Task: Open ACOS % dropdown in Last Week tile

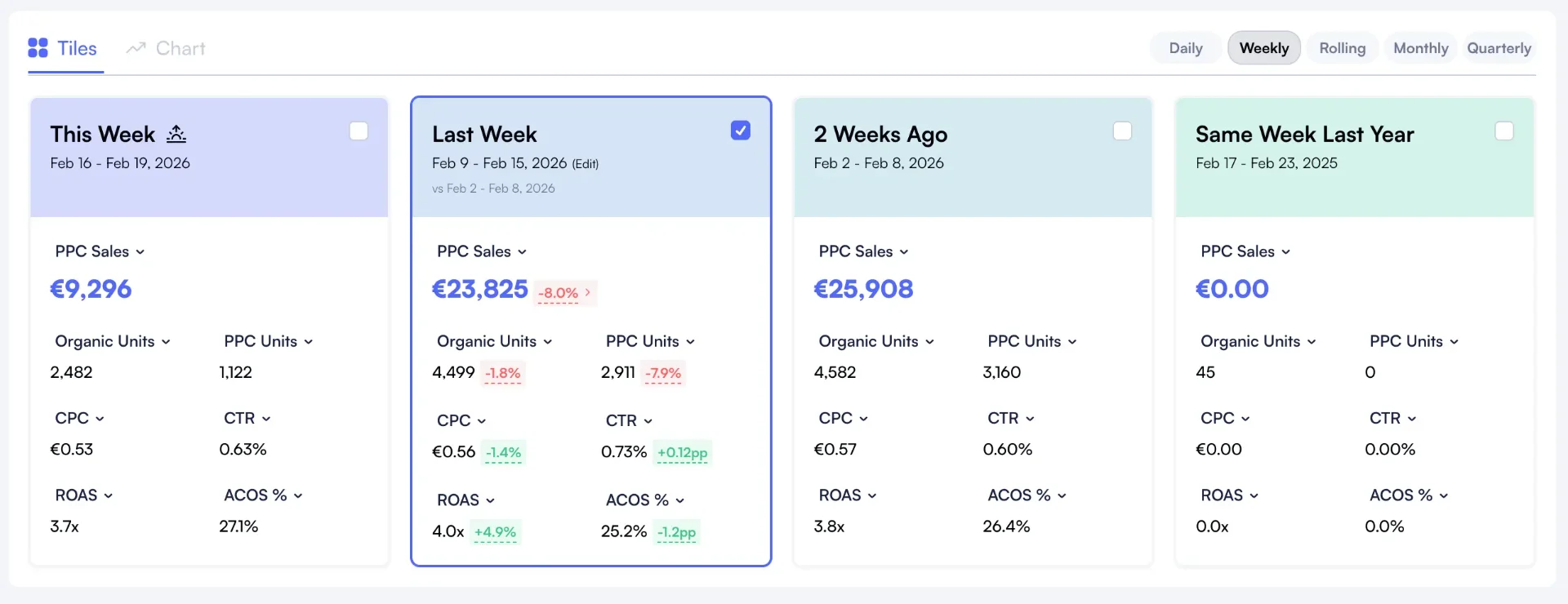Action: tap(645, 500)
